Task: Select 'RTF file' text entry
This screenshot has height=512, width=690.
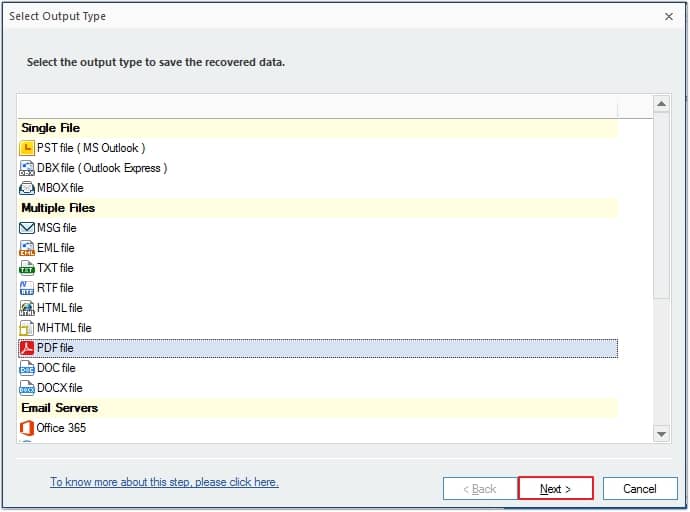Action: pos(55,288)
